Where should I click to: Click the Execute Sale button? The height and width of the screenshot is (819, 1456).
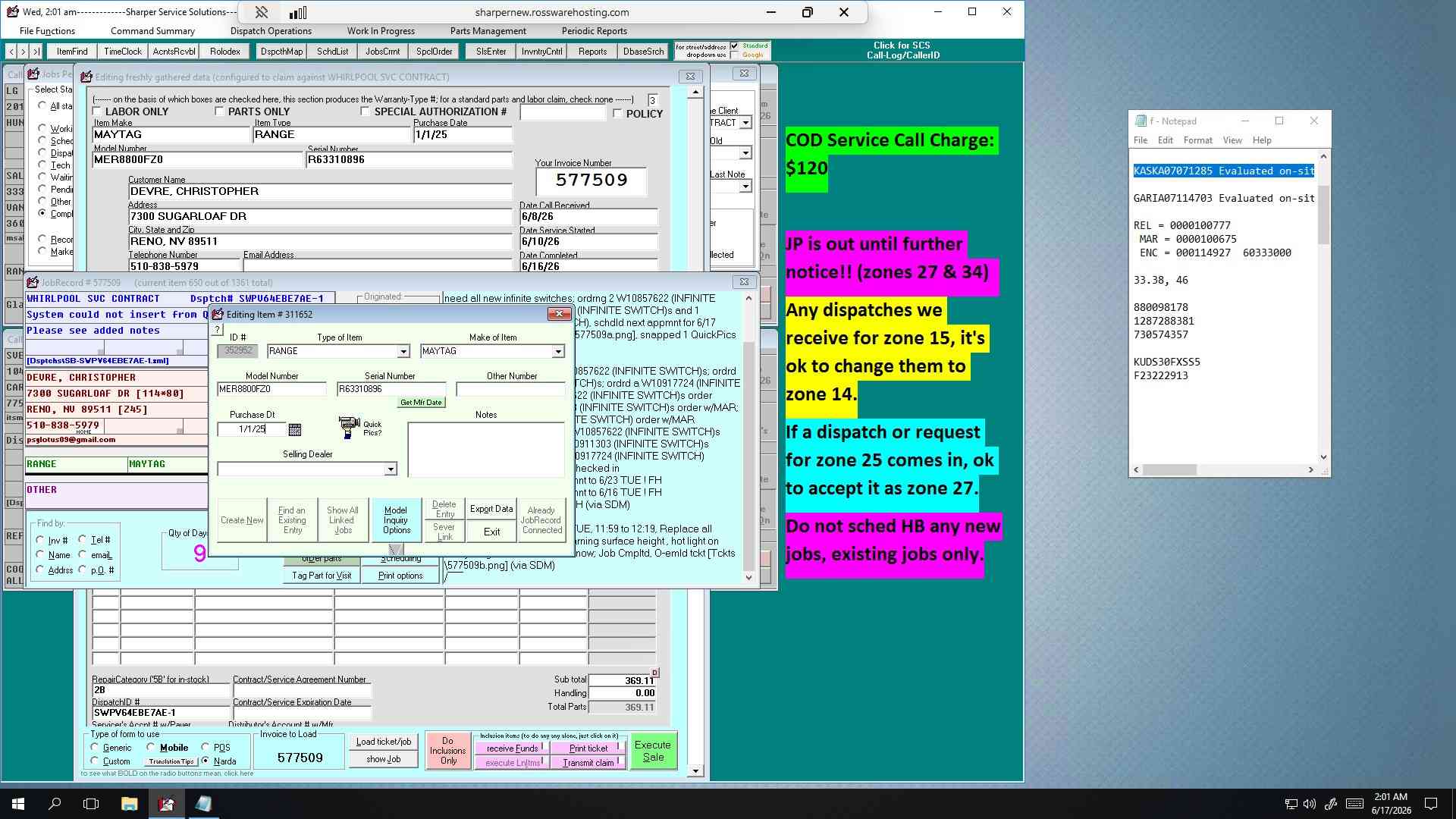pyautogui.click(x=653, y=751)
